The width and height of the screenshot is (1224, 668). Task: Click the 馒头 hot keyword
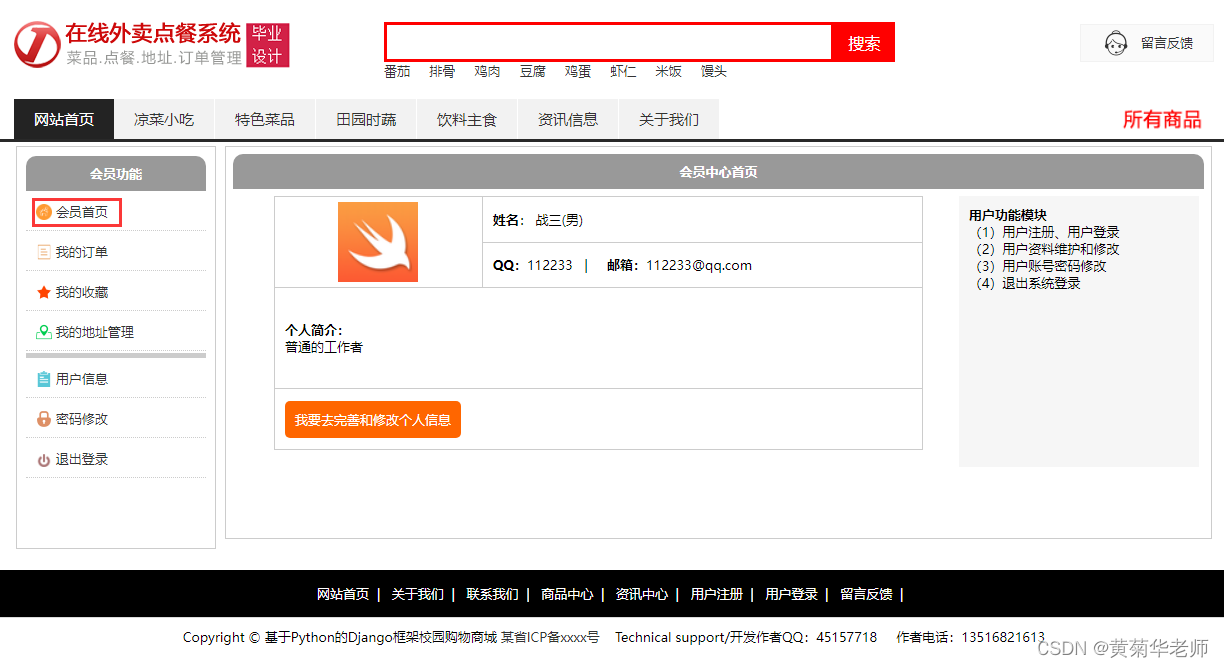[x=714, y=71]
